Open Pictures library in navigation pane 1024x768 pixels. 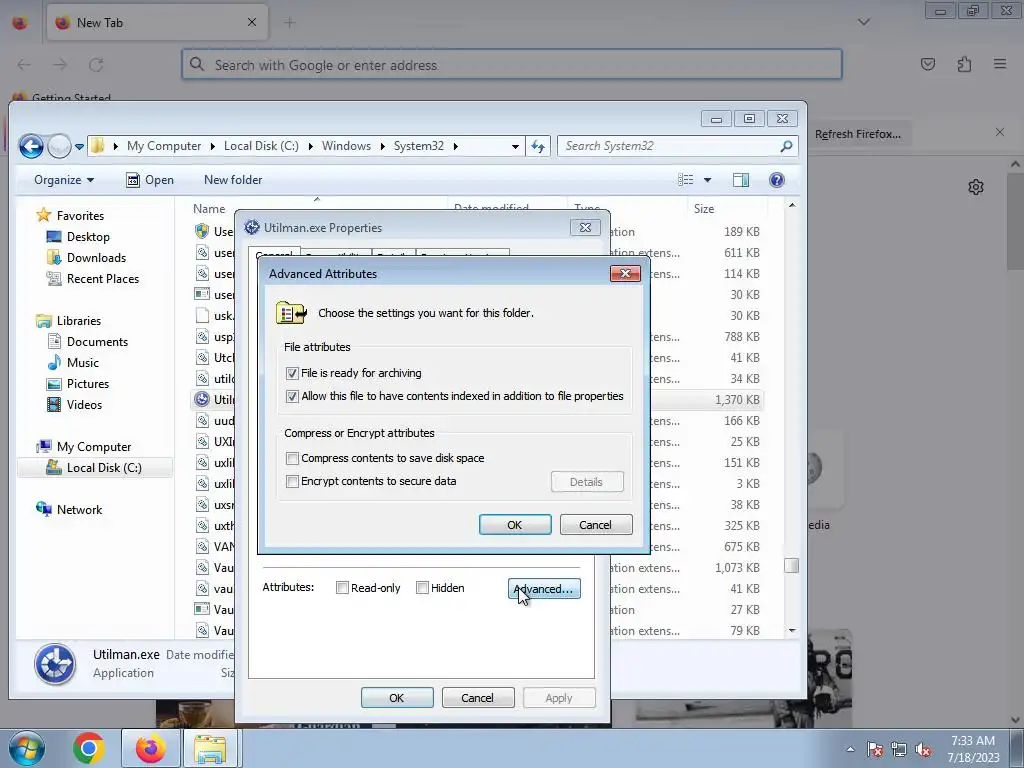point(78,383)
